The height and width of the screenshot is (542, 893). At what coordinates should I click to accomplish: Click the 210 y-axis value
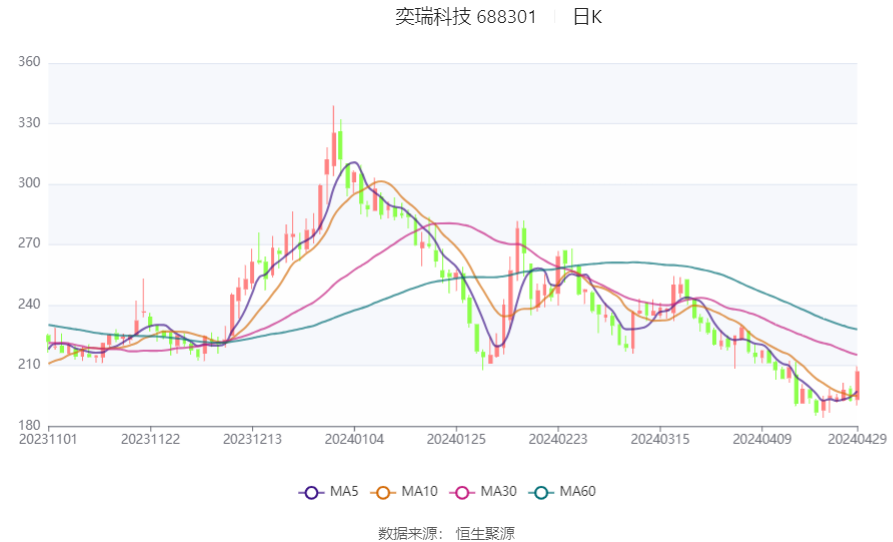point(29,364)
